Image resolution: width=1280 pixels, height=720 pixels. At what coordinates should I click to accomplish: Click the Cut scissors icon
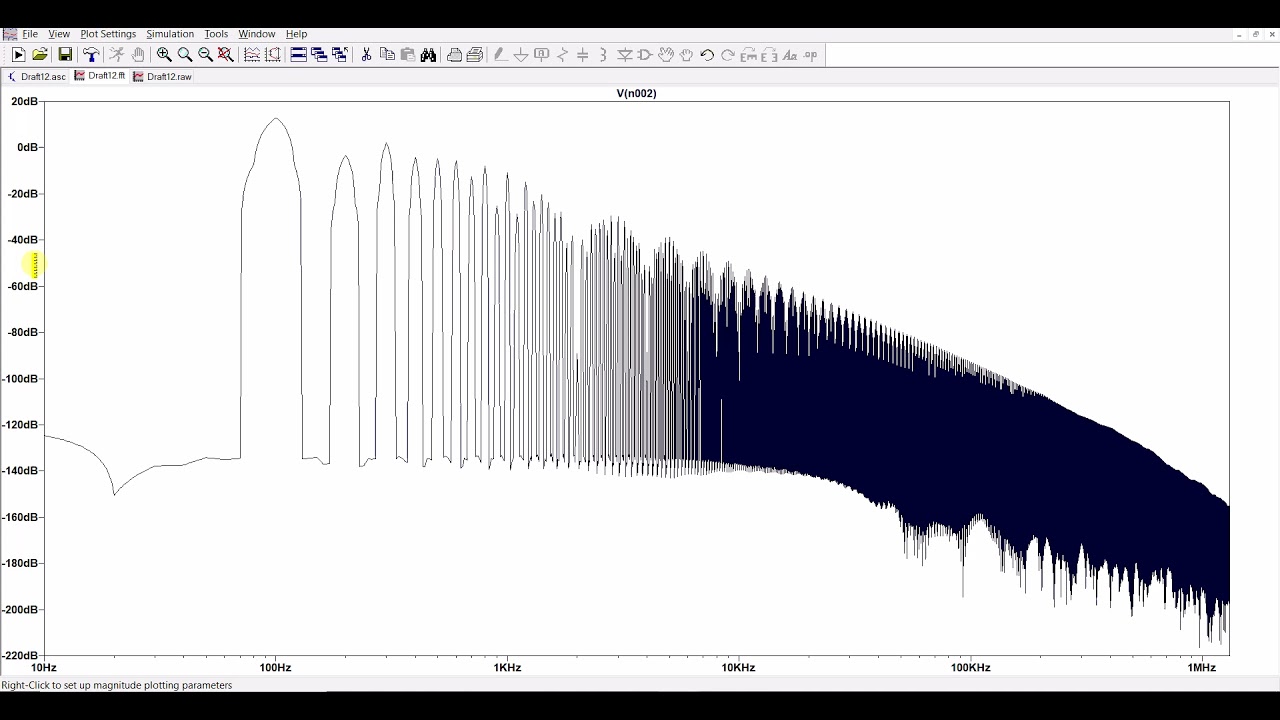point(366,55)
